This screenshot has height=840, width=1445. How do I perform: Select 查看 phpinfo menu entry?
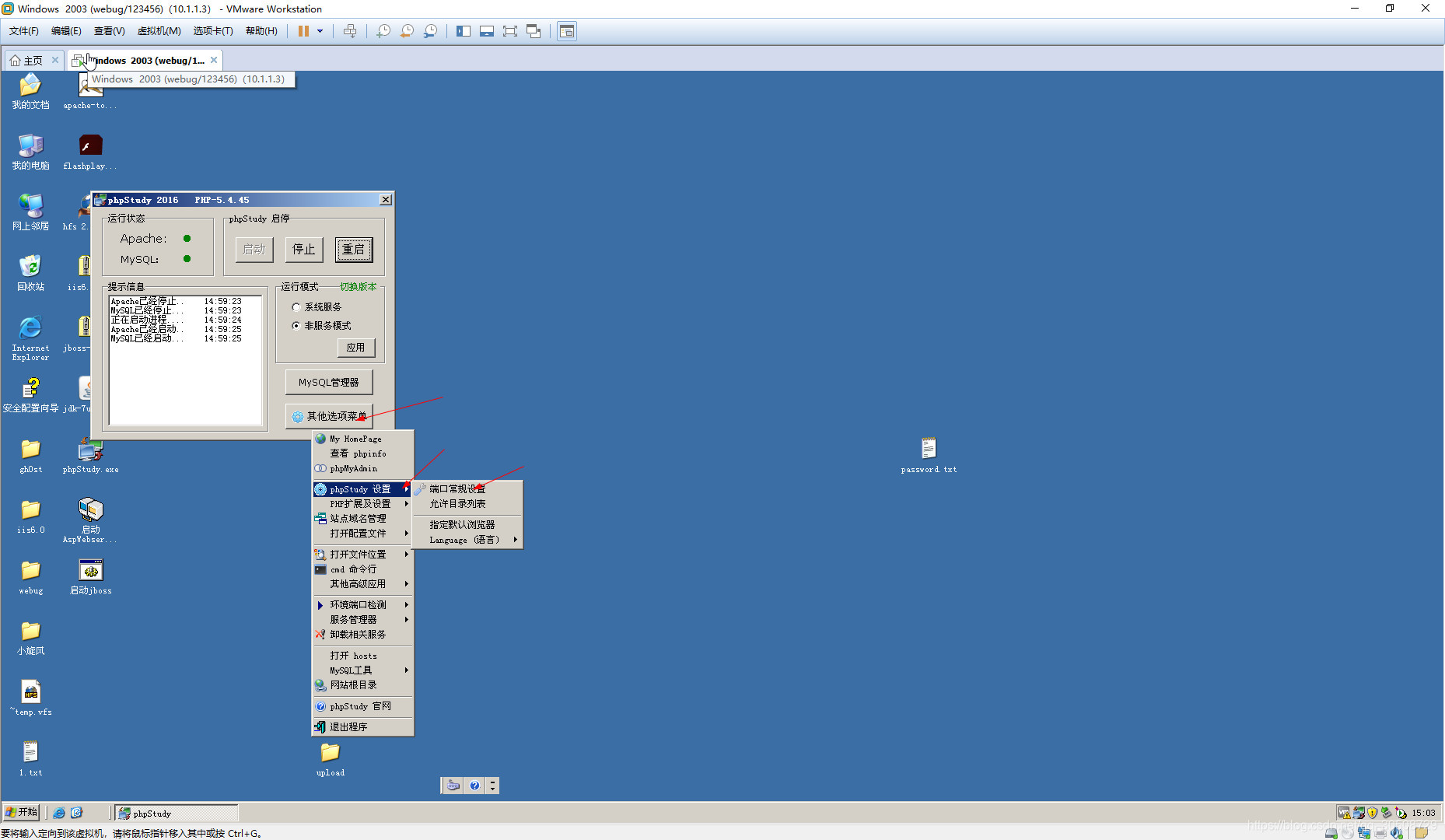pyautogui.click(x=362, y=454)
